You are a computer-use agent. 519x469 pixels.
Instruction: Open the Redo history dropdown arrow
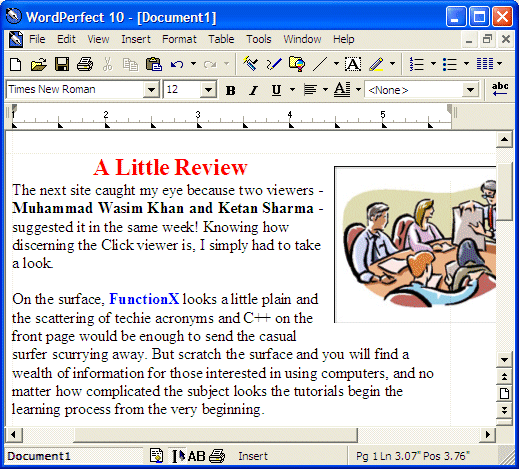point(226,63)
